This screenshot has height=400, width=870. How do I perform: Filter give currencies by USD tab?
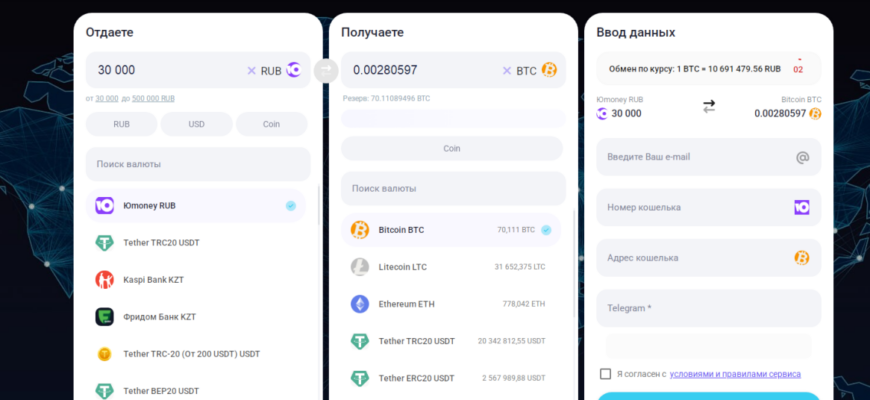[x=196, y=124]
